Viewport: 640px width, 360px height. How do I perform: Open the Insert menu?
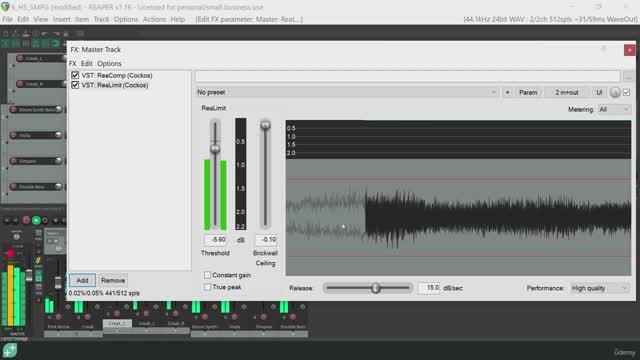point(62,19)
